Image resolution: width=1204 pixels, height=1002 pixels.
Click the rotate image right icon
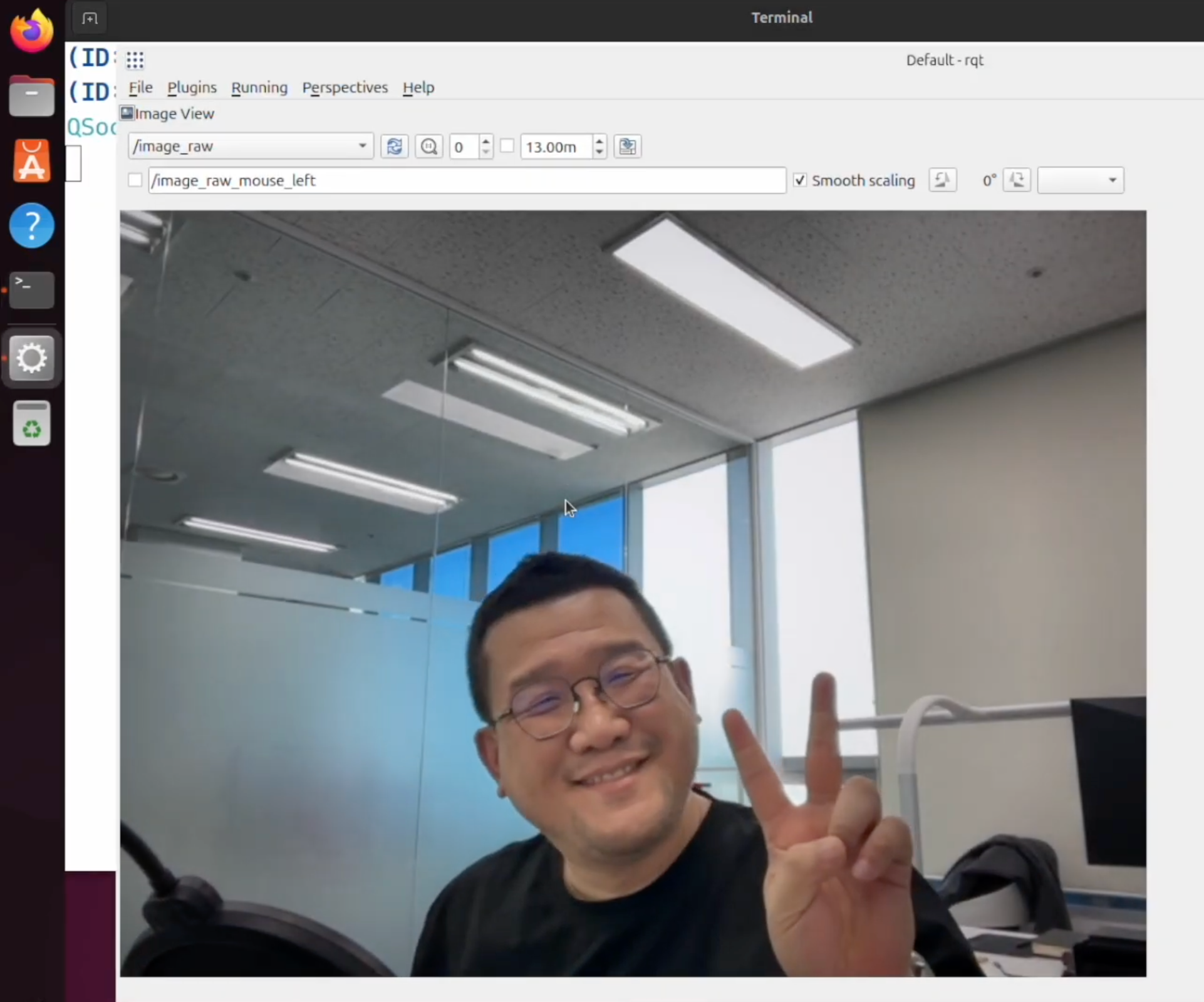tap(1017, 180)
